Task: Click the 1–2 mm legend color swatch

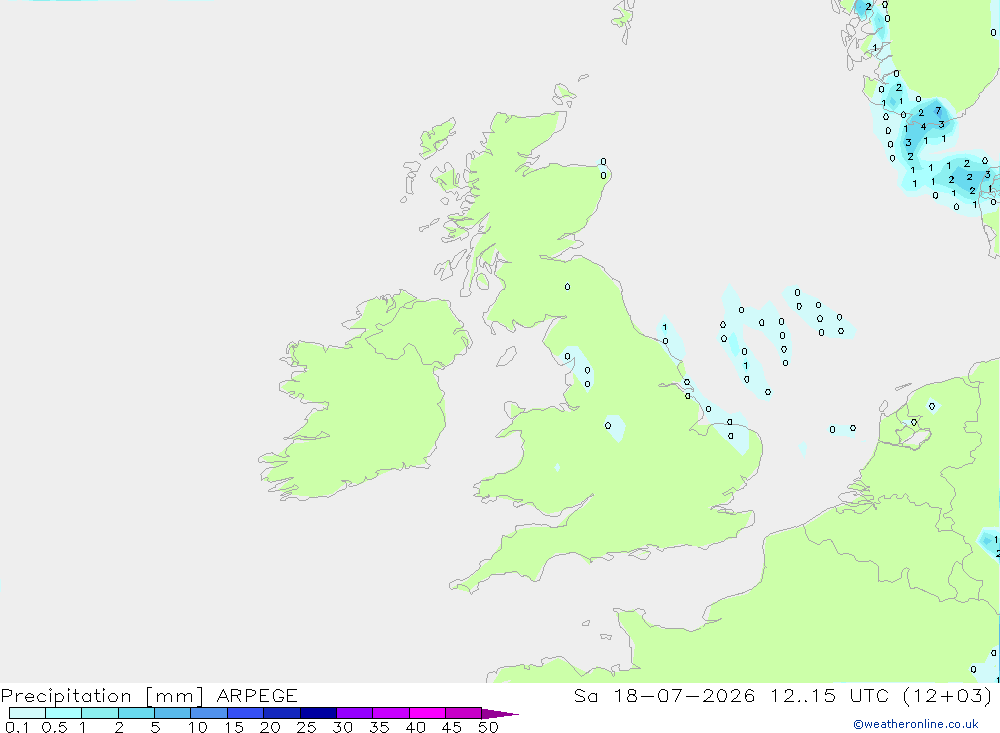Action: 100,713
